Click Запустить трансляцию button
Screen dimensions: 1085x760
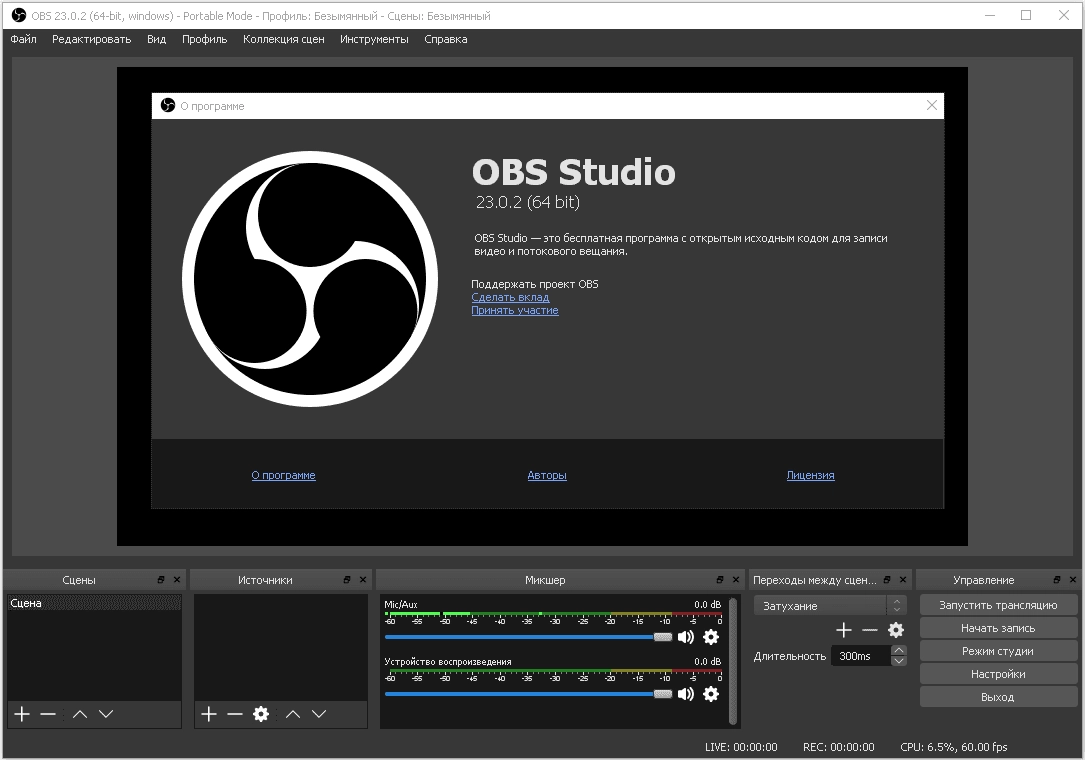pos(998,605)
